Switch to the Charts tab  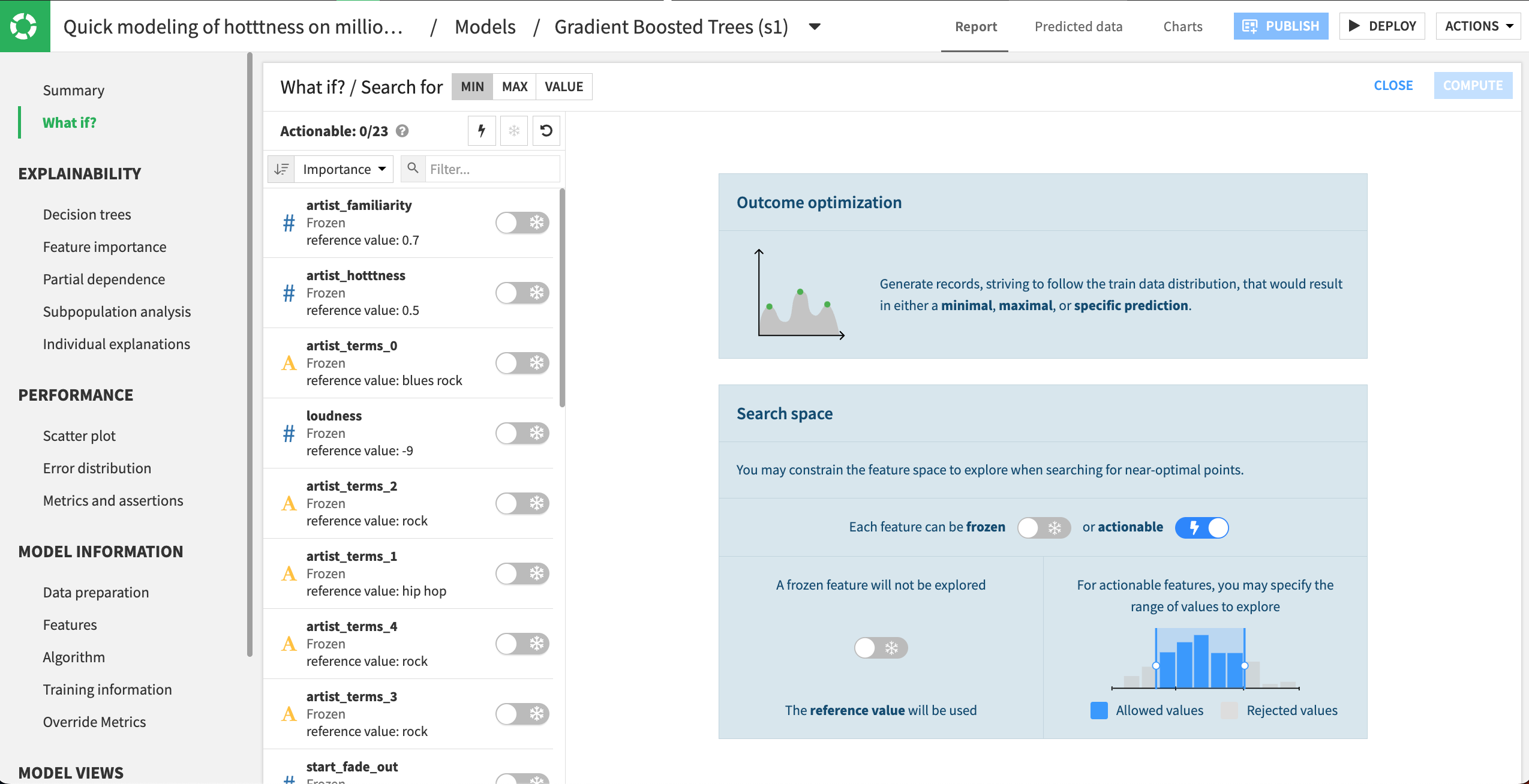pyautogui.click(x=1182, y=26)
